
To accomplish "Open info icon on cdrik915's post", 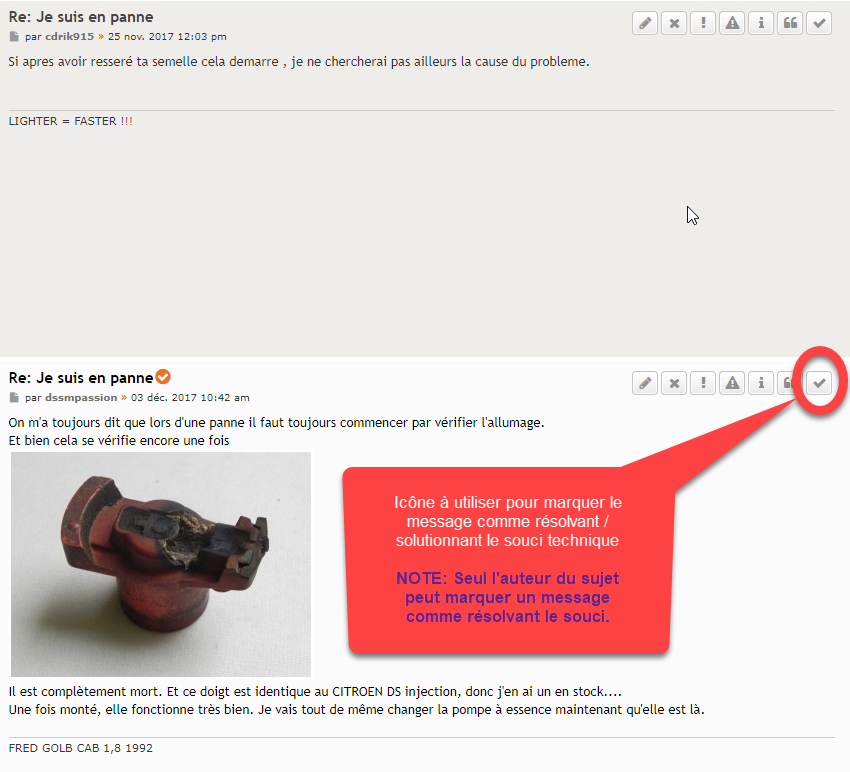I will [761, 23].
